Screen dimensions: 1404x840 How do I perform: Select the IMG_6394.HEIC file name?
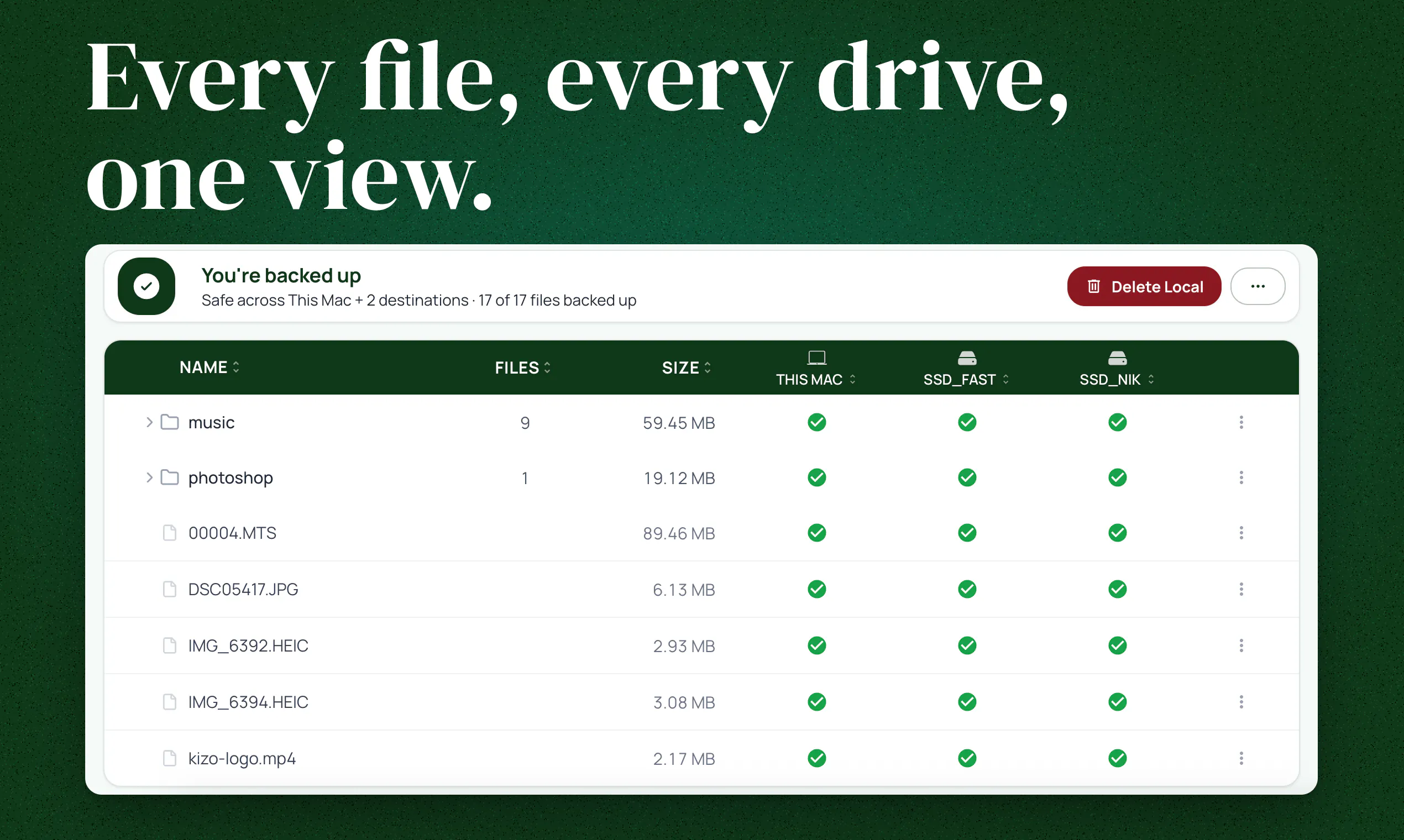248,702
